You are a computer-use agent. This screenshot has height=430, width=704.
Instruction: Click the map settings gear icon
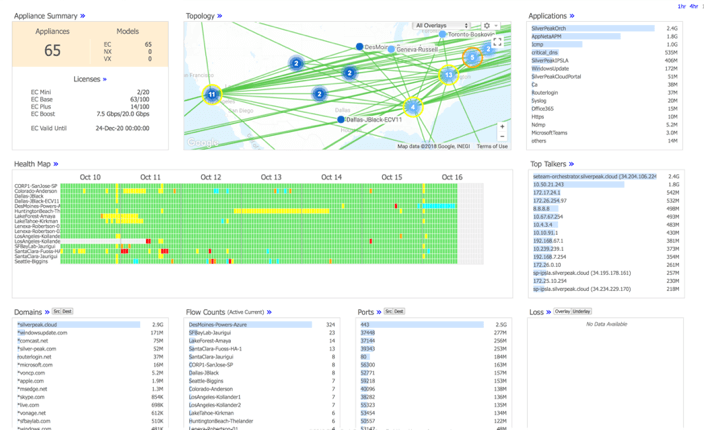pyautogui.click(x=487, y=26)
